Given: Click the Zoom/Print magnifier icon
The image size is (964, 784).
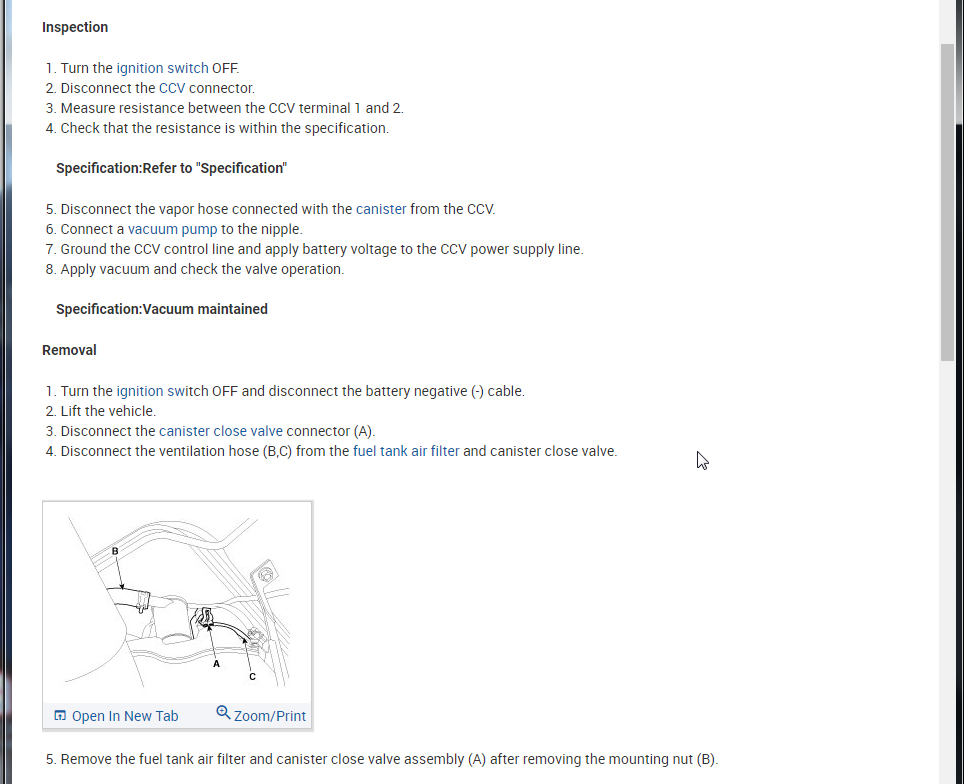Looking at the screenshot, I should click(223, 713).
